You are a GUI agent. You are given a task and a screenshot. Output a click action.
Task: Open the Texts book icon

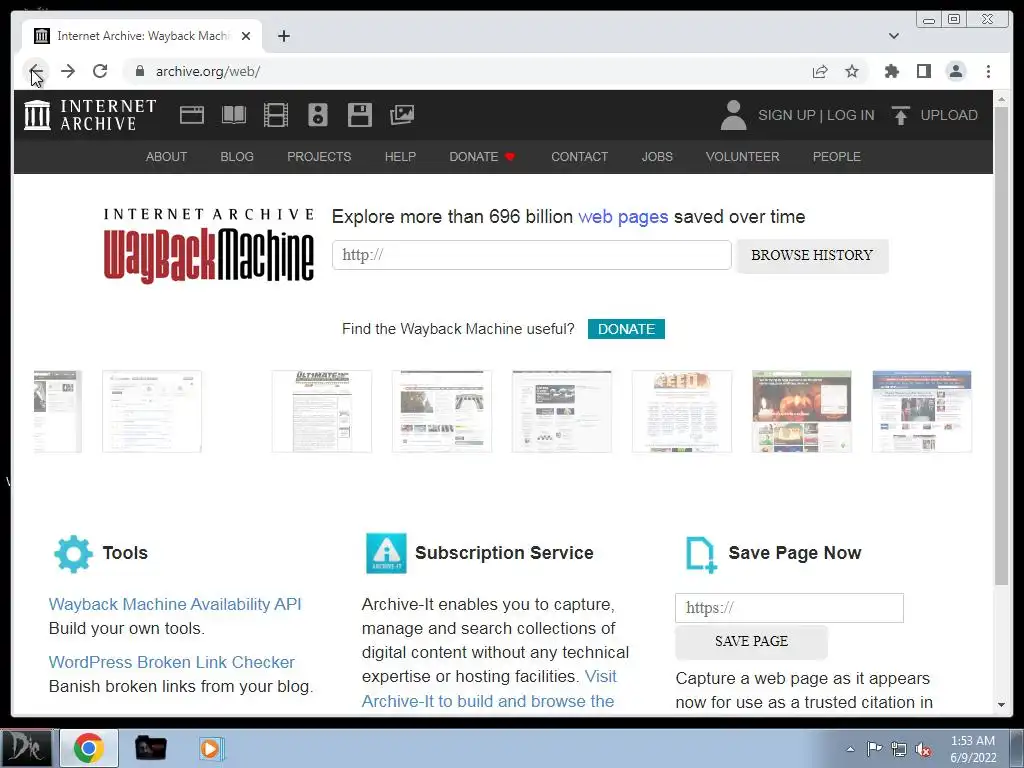(x=234, y=115)
